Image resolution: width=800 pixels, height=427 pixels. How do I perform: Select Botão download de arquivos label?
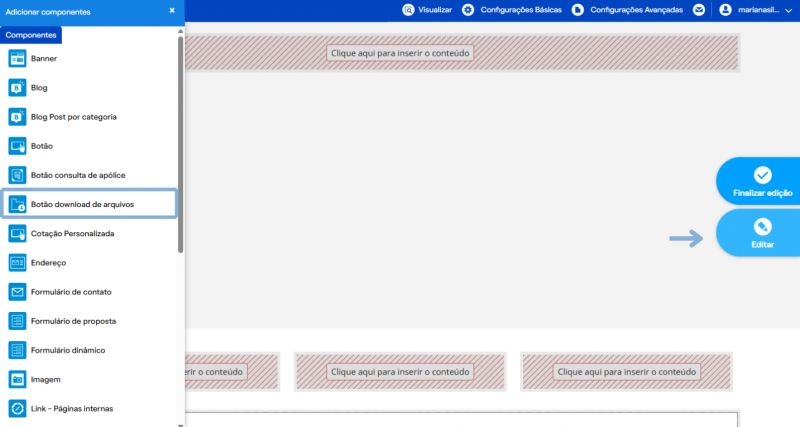click(82, 204)
